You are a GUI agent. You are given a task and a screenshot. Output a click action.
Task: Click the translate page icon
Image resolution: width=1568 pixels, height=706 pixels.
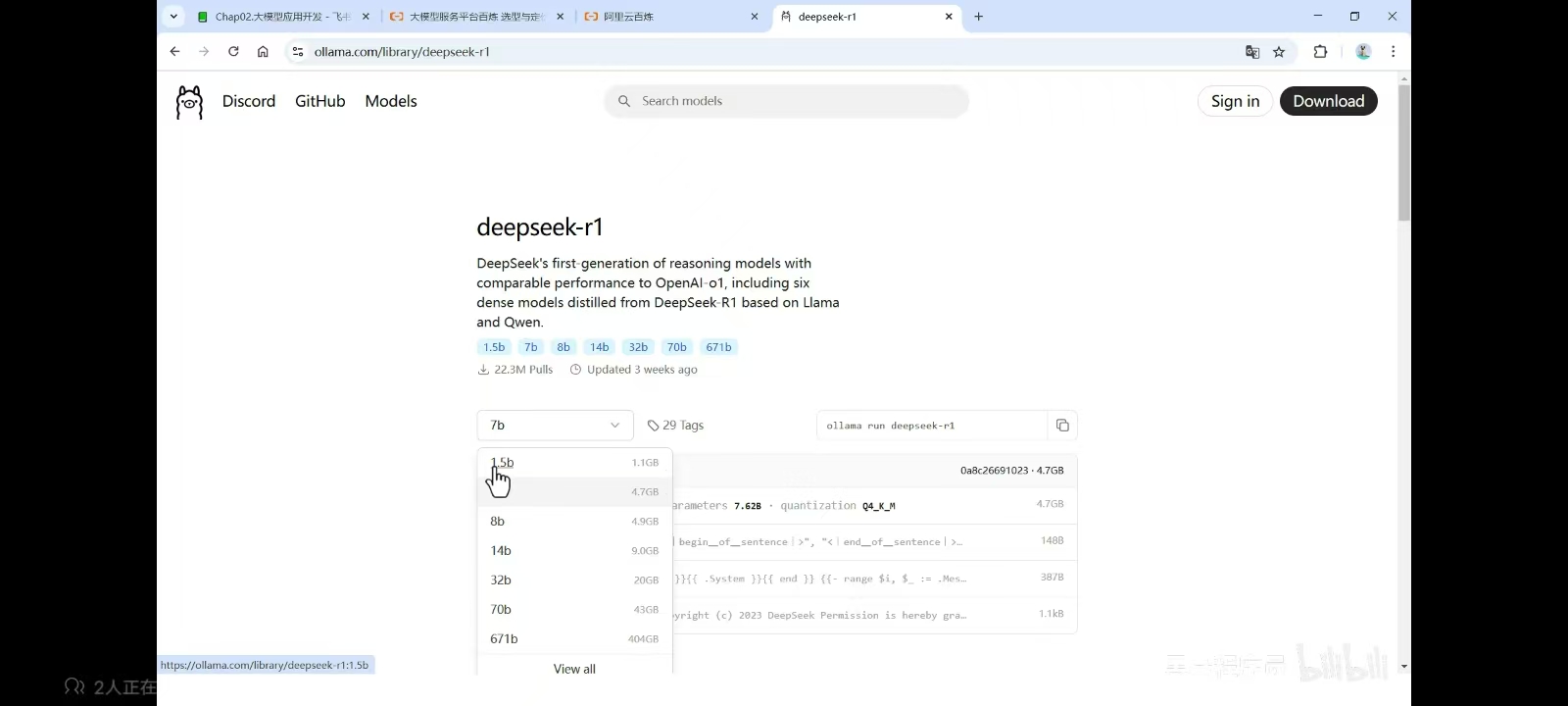[1252, 52]
